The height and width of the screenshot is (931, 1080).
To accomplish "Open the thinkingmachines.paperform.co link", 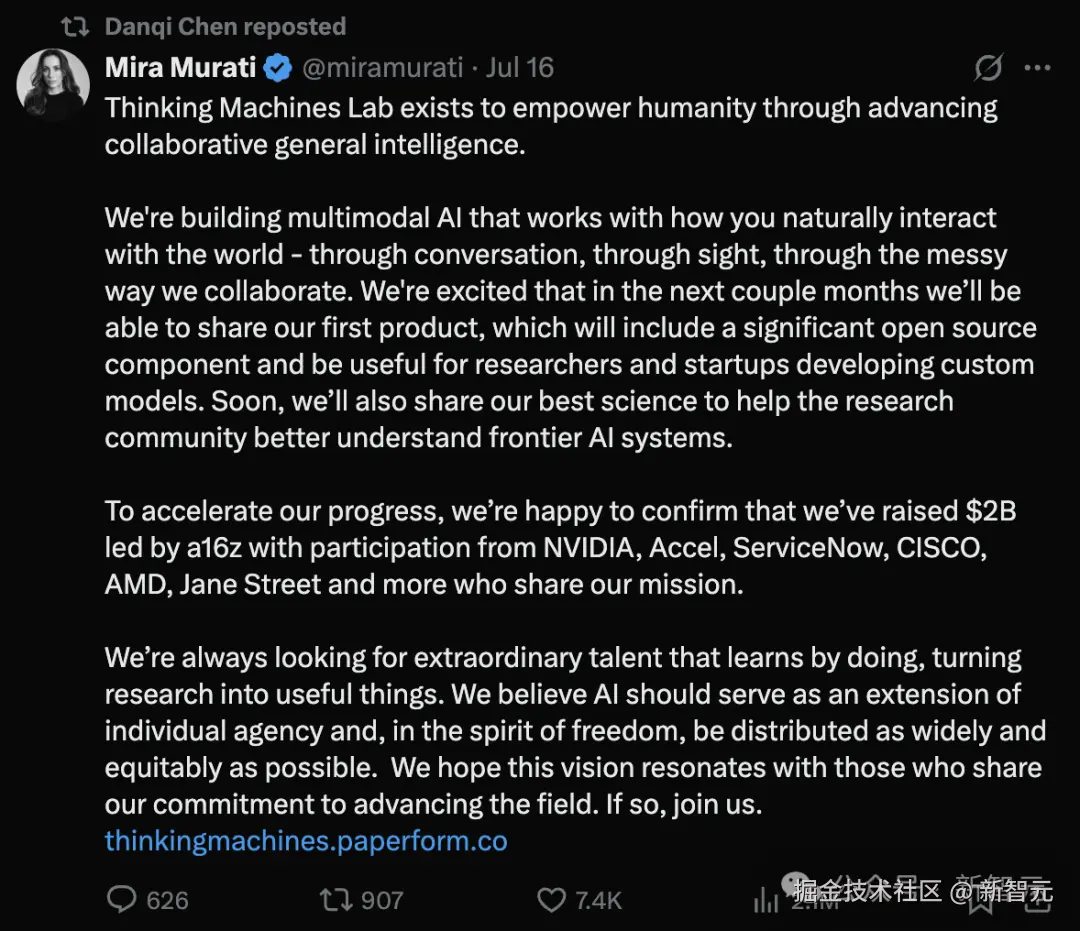I will [x=306, y=841].
